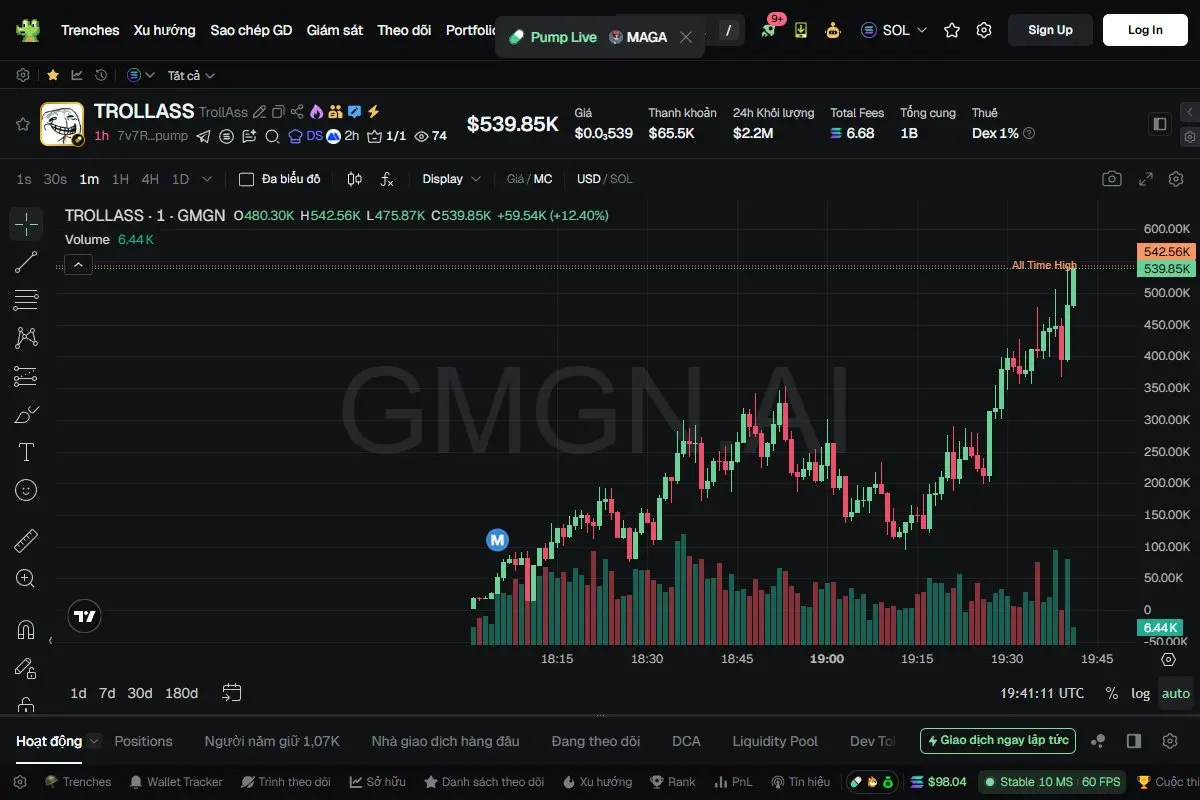Click the GMGN frog logo
The width and height of the screenshot is (1200, 800).
(28, 30)
